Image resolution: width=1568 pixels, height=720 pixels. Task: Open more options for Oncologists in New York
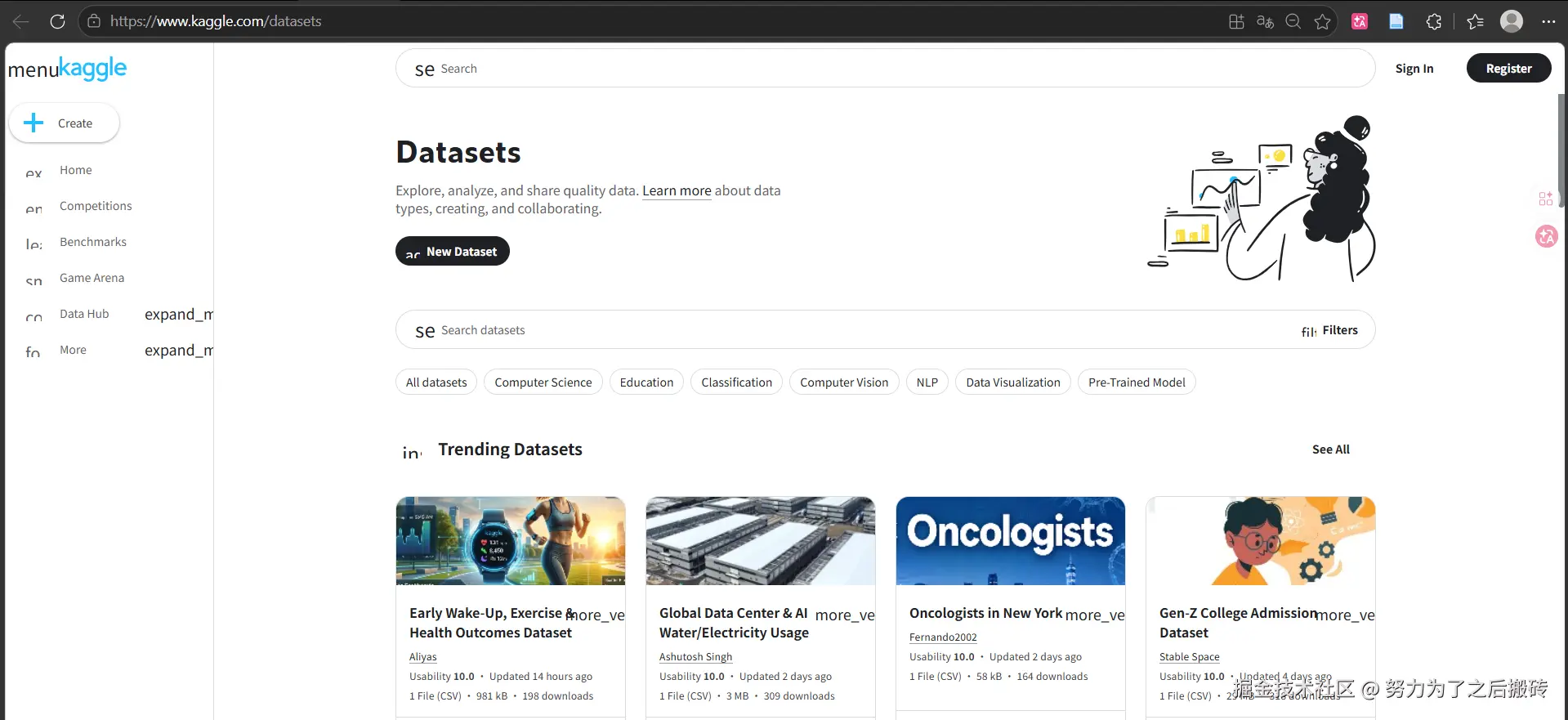(1095, 615)
